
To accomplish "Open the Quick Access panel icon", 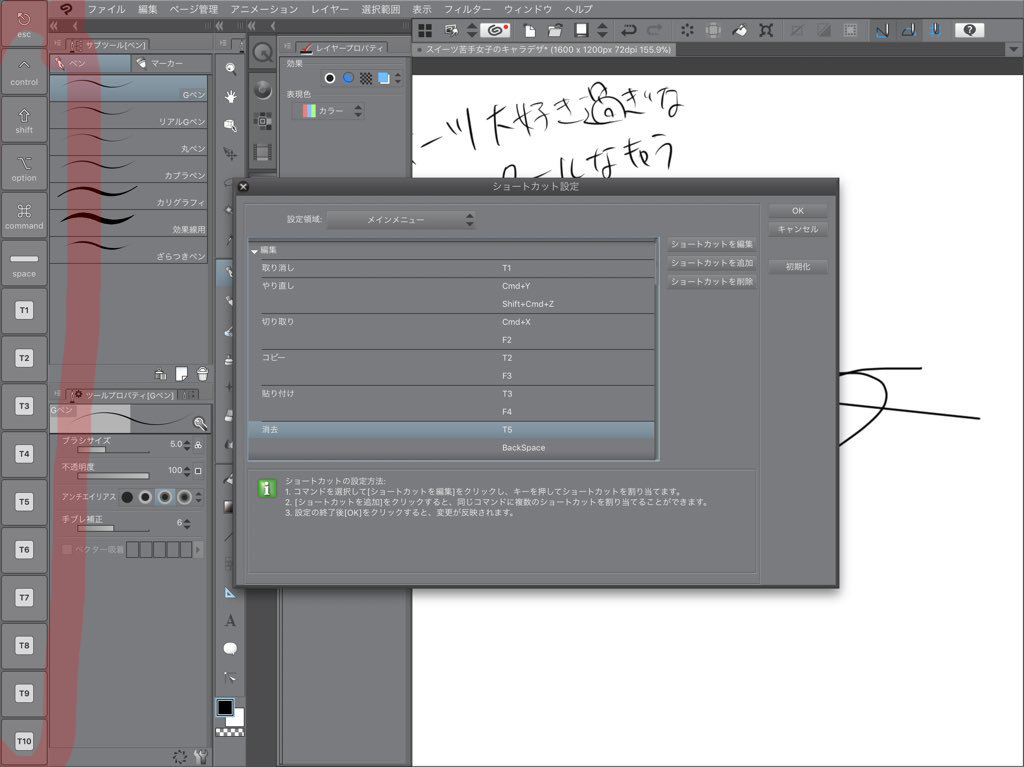I will pyautogui.click(x=263, y=53).
